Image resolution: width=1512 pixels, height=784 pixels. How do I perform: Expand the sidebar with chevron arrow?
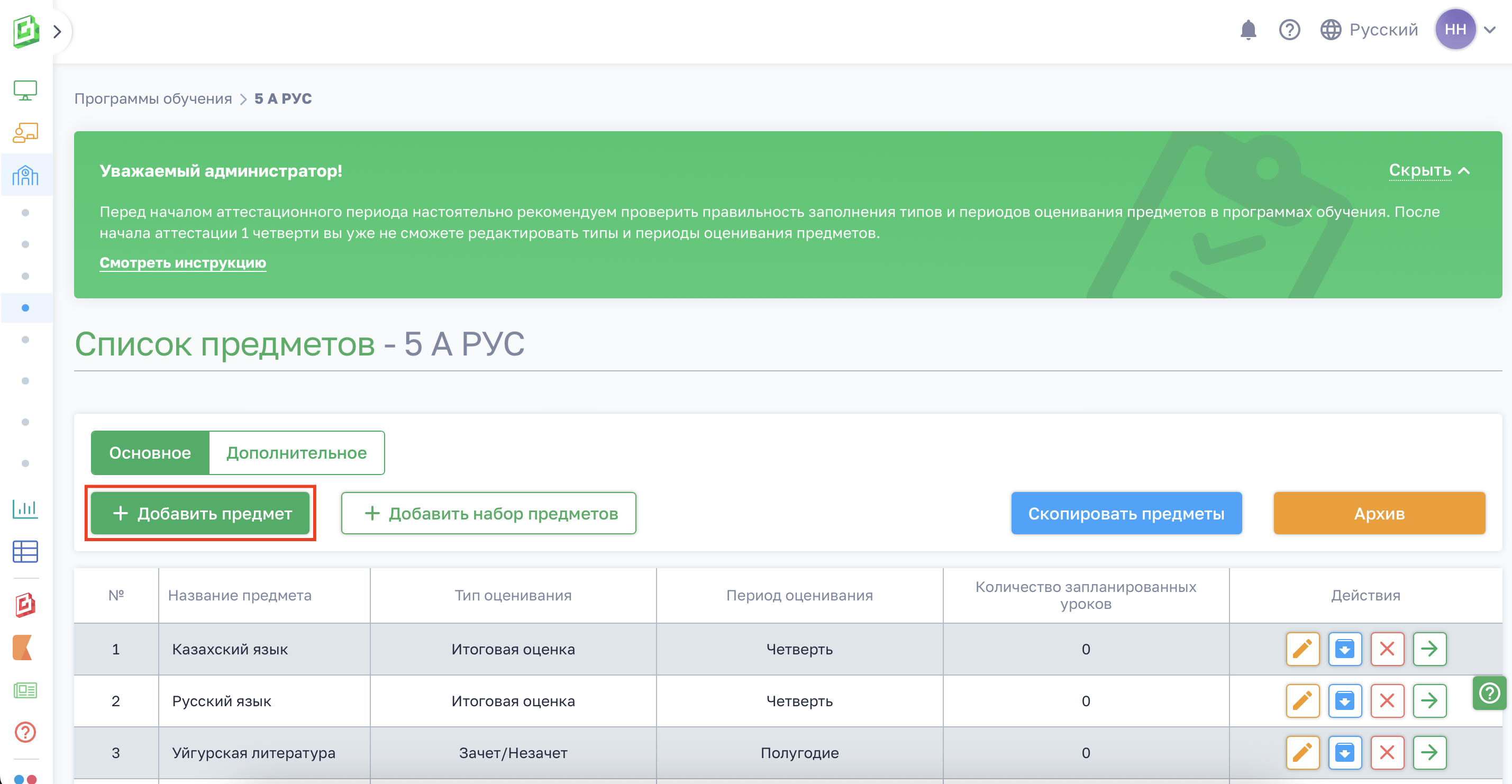pos(57,31)
